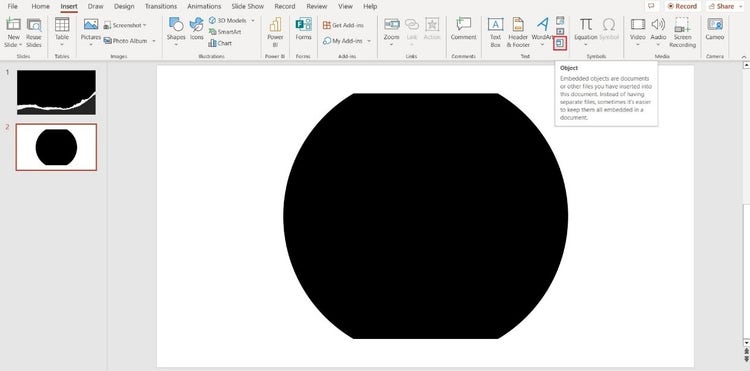Expand the 3D Models dropdown arrow
The height and width of the screenshot is (371, 750).
(253, 21)
